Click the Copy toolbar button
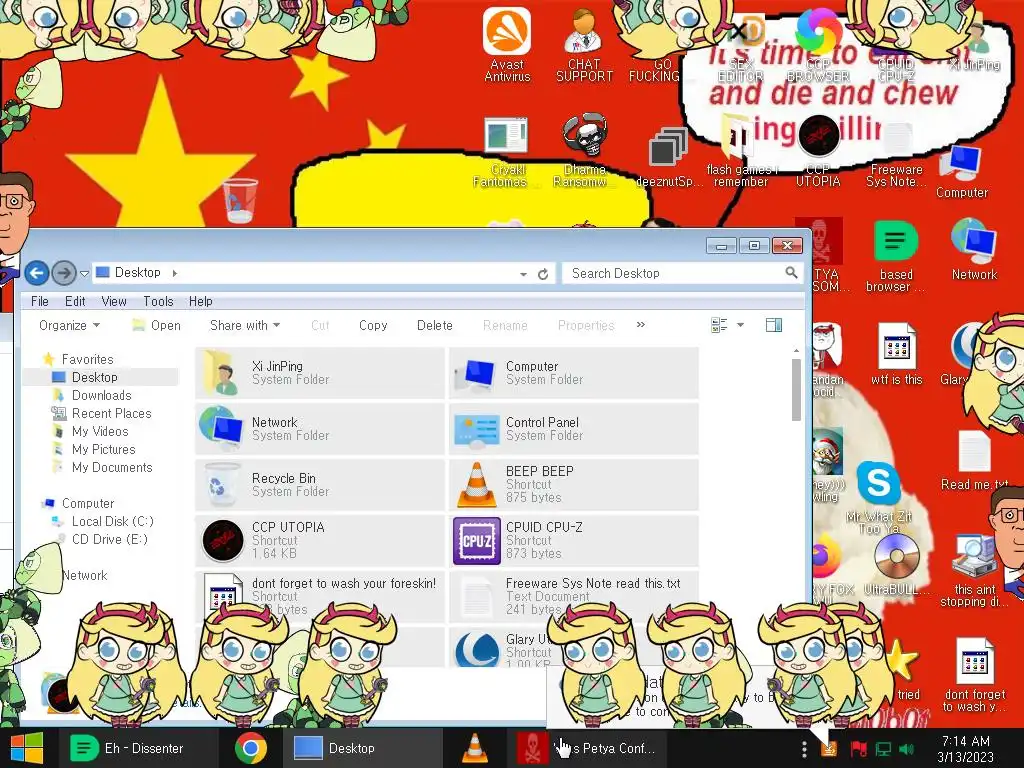 point(373,325)
